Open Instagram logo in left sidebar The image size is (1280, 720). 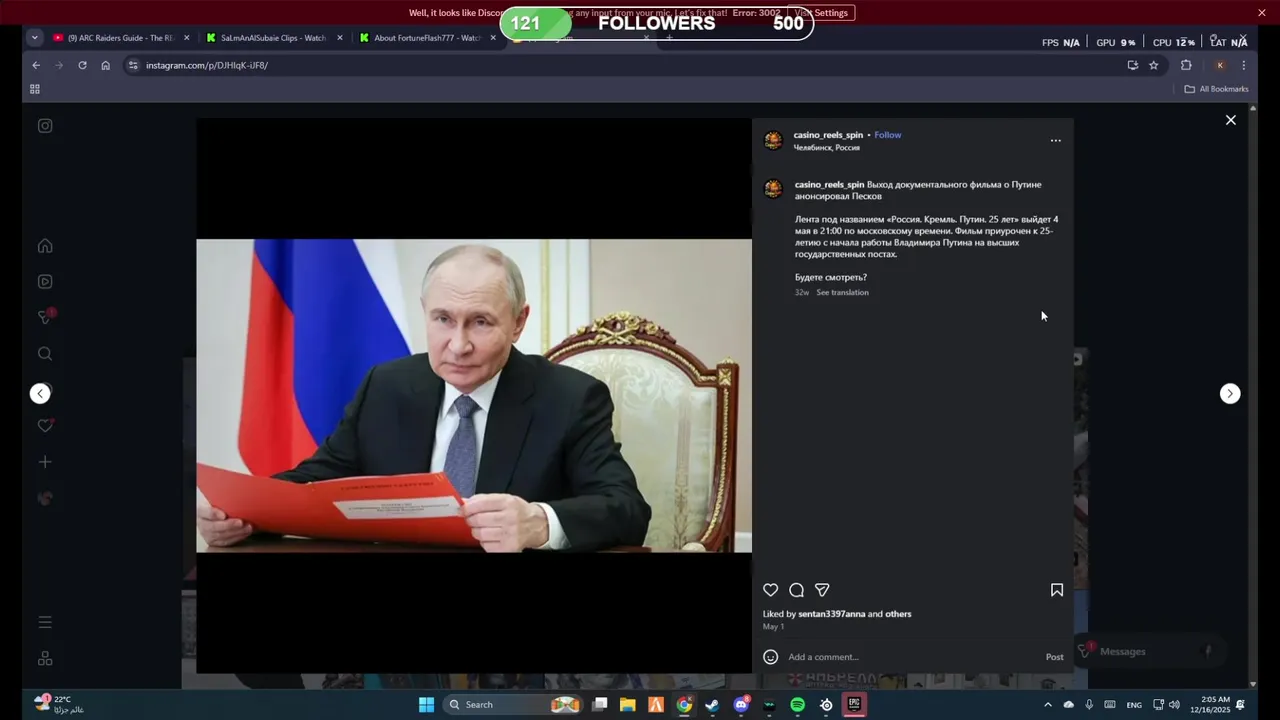[x=45, y=126]
